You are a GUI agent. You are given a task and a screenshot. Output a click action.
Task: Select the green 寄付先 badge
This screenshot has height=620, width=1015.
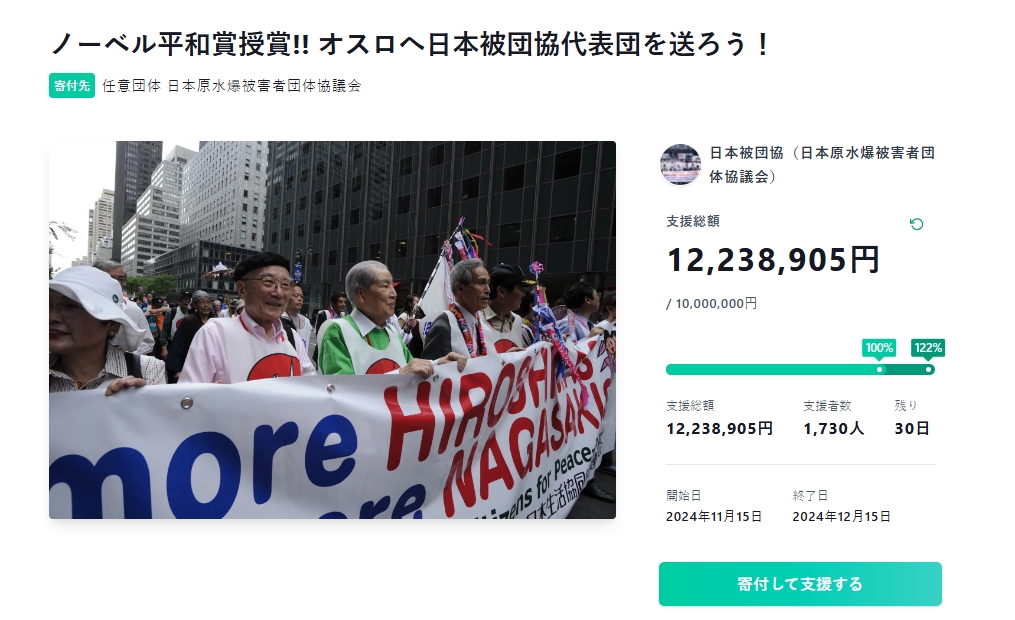[x=72, y=85]
